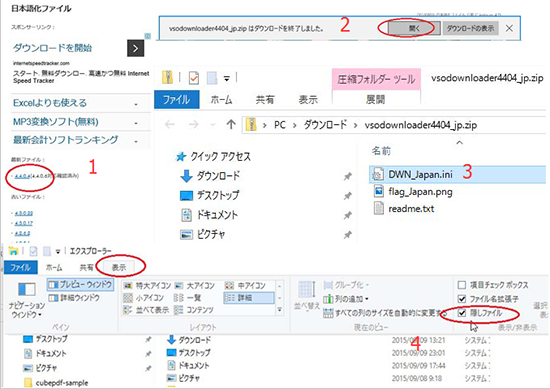The image size is (550, 389).
Task: Choose 詳細 layout
Action: [x=249, y=298]
